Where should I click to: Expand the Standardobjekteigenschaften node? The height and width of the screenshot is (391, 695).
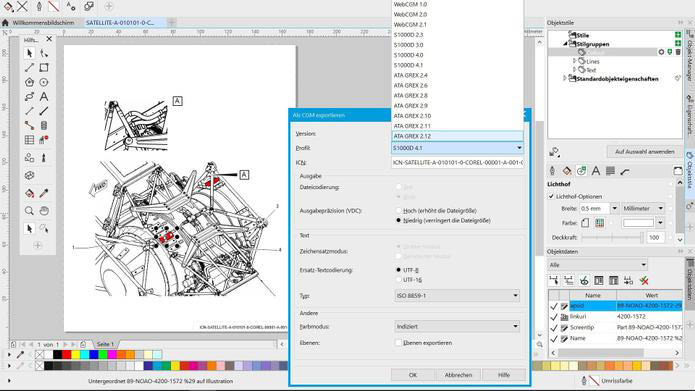tap(565, 78)
